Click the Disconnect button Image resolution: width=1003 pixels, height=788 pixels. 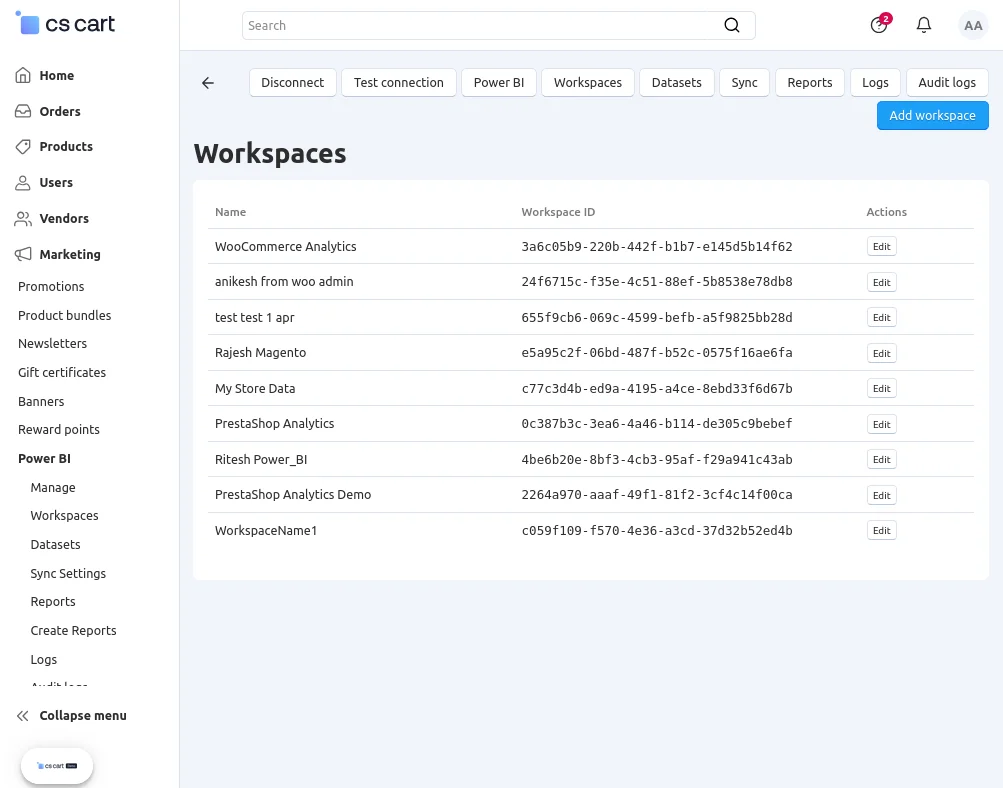coord(292,83)
